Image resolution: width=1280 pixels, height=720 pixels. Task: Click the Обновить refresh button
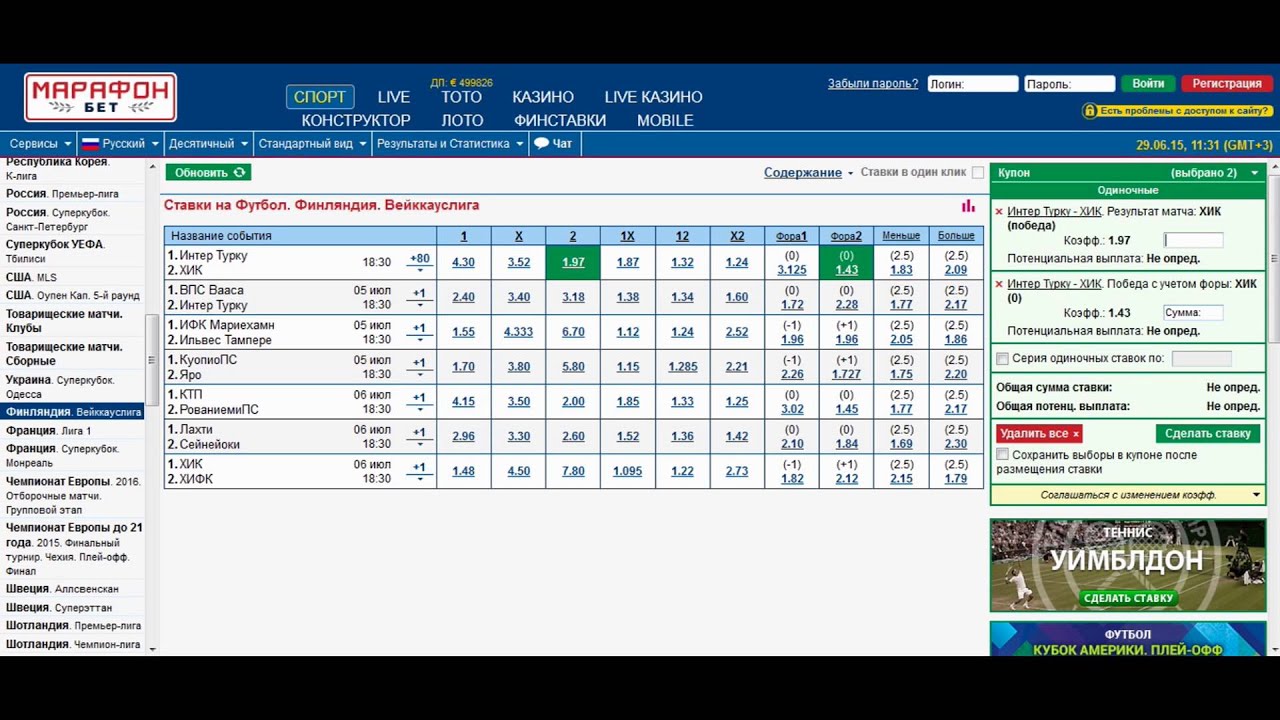pos(208,172)
